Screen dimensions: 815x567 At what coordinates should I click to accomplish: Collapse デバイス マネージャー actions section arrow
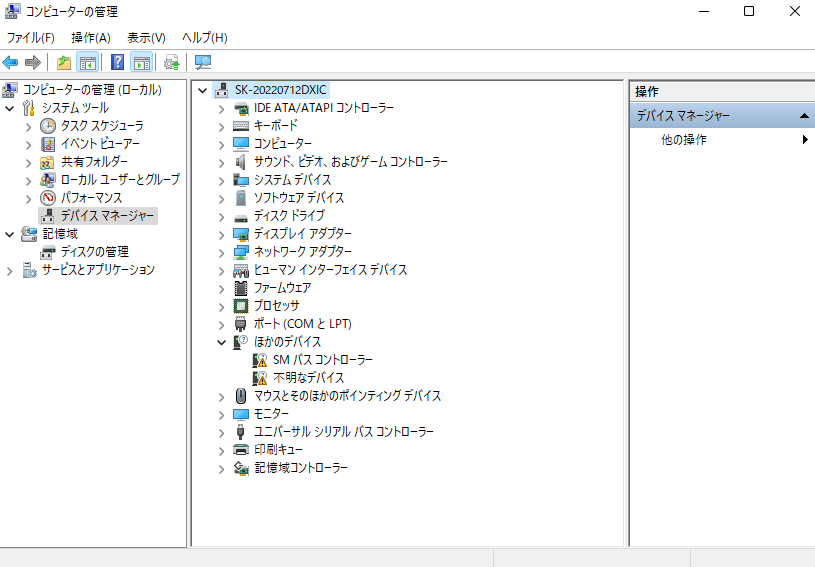pos(804,115)
